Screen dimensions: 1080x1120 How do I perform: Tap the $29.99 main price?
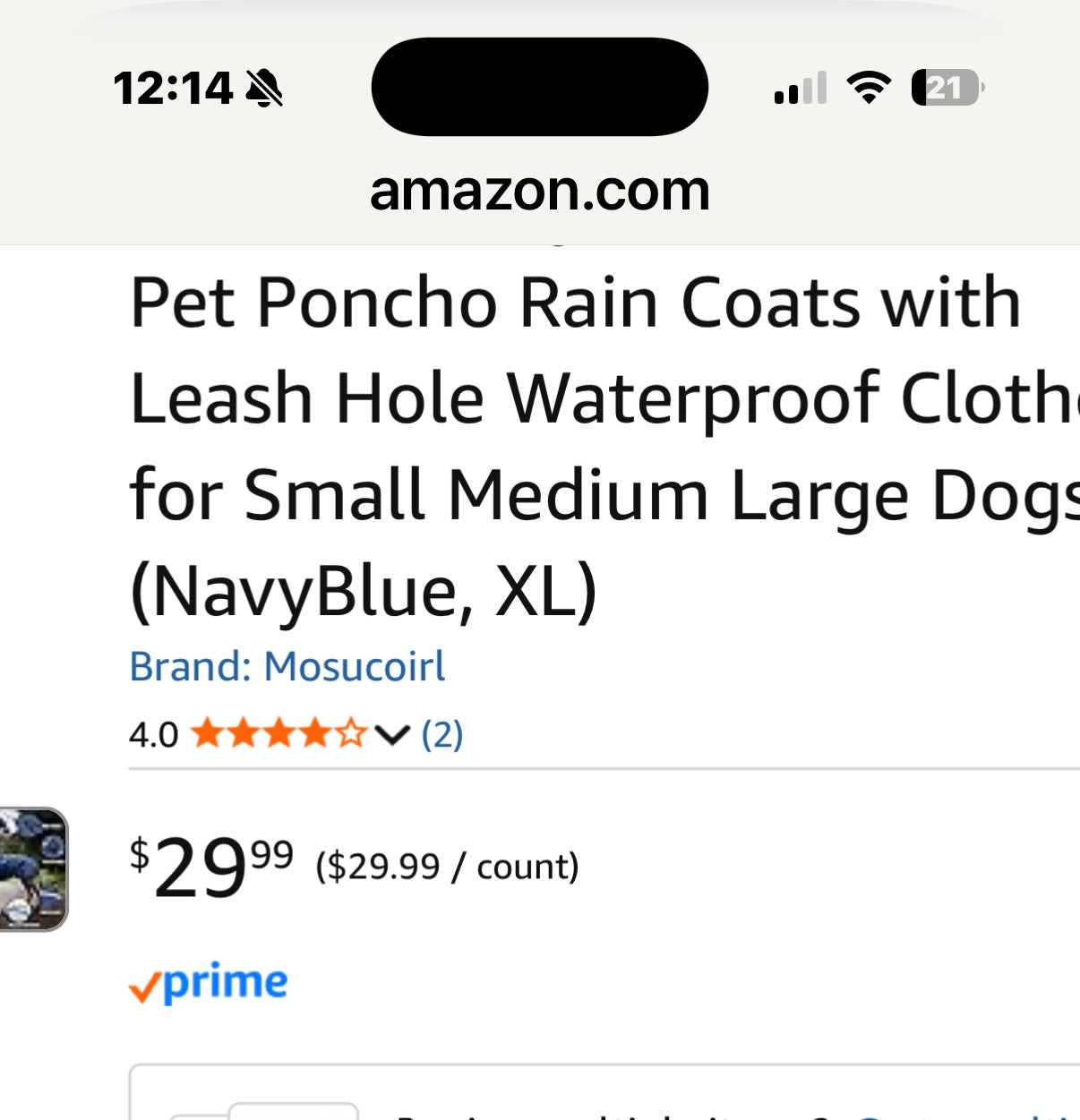click(x=212, y=866)
